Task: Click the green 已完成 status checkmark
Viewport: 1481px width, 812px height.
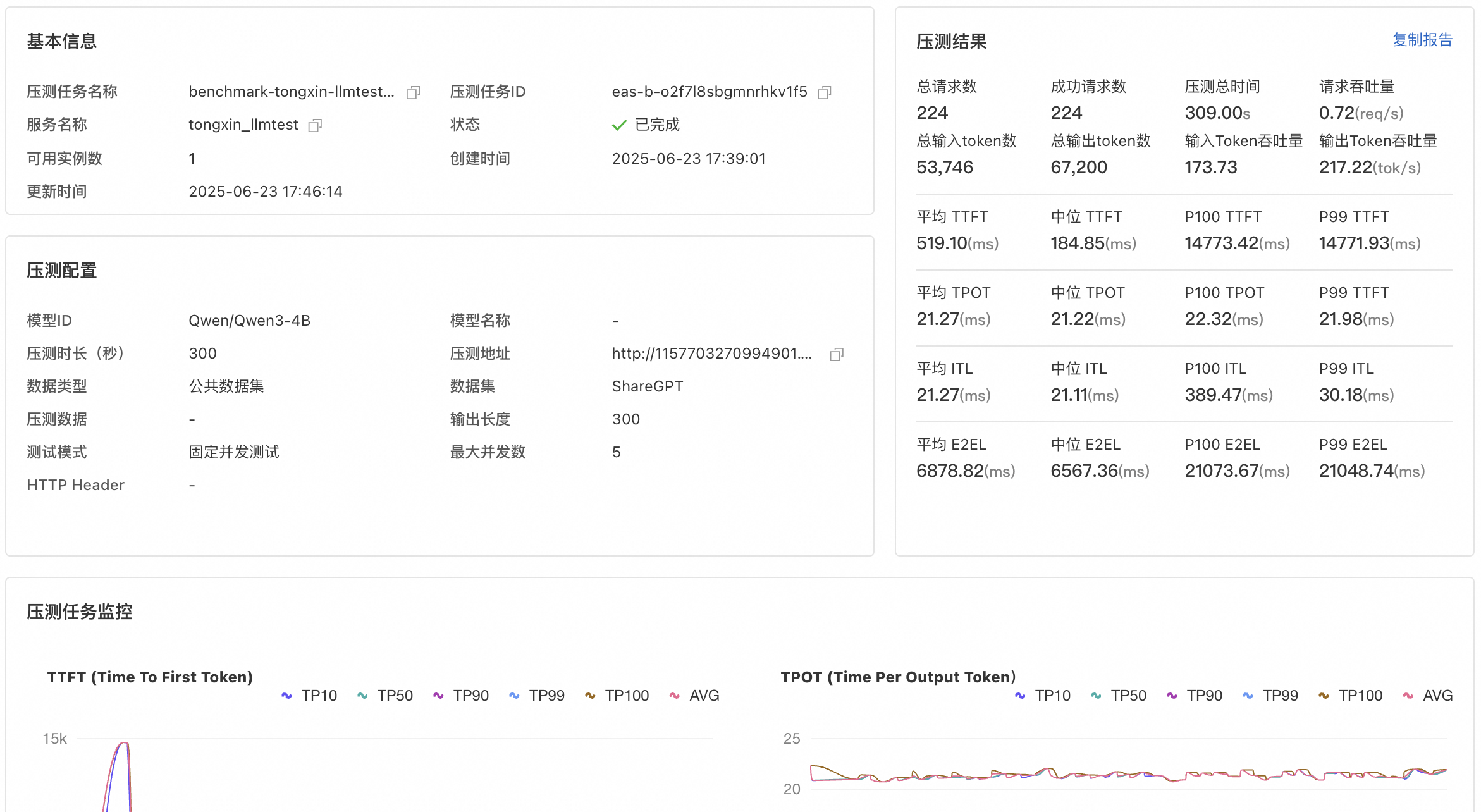Action: [618, 125]
